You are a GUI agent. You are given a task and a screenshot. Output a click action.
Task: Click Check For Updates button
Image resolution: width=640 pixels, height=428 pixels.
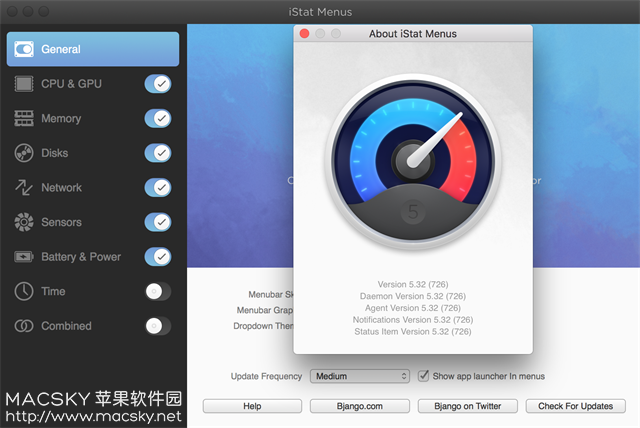(x=576, y=406)
